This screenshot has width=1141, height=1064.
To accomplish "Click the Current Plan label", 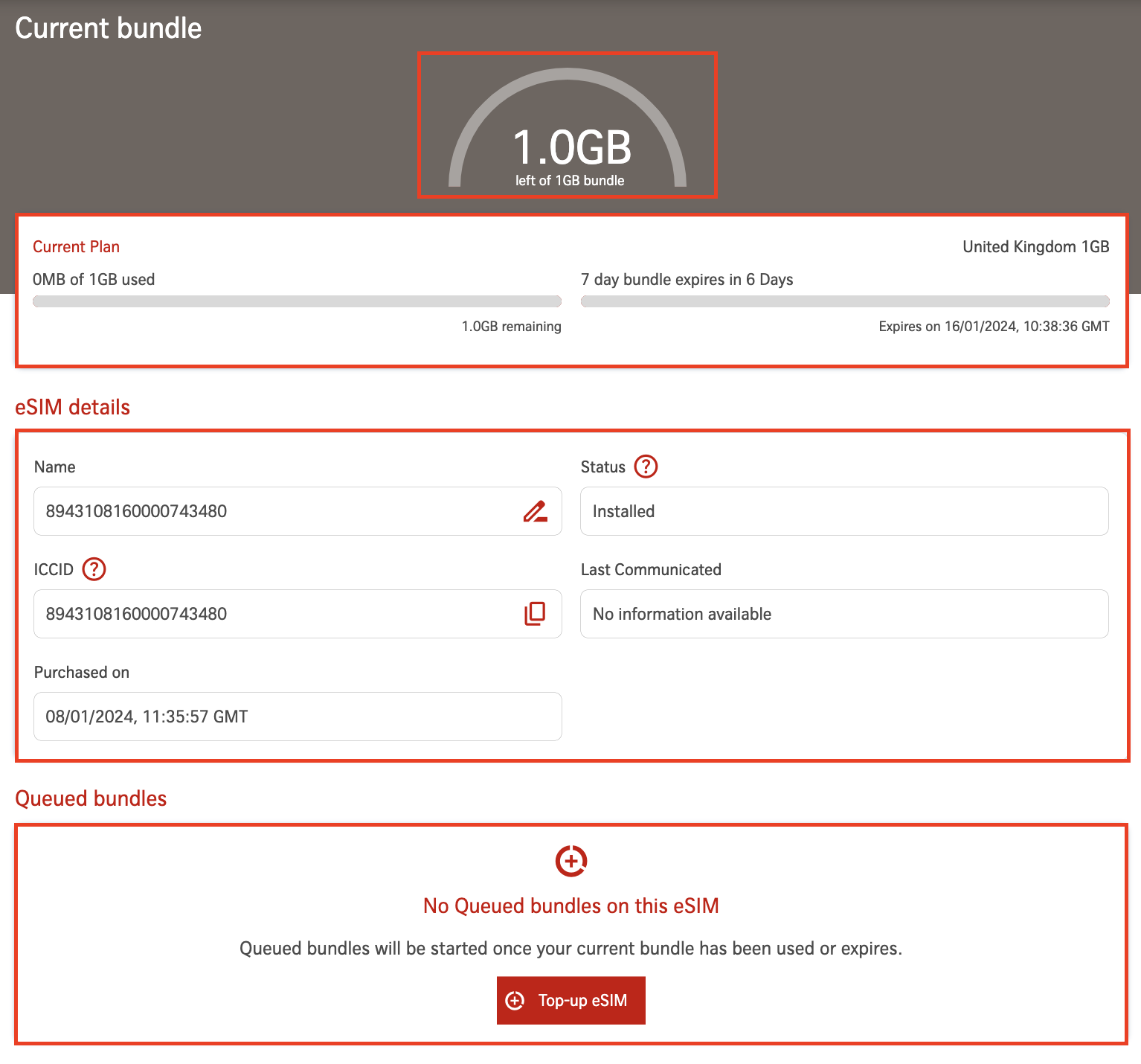I will tap(76, 247).
